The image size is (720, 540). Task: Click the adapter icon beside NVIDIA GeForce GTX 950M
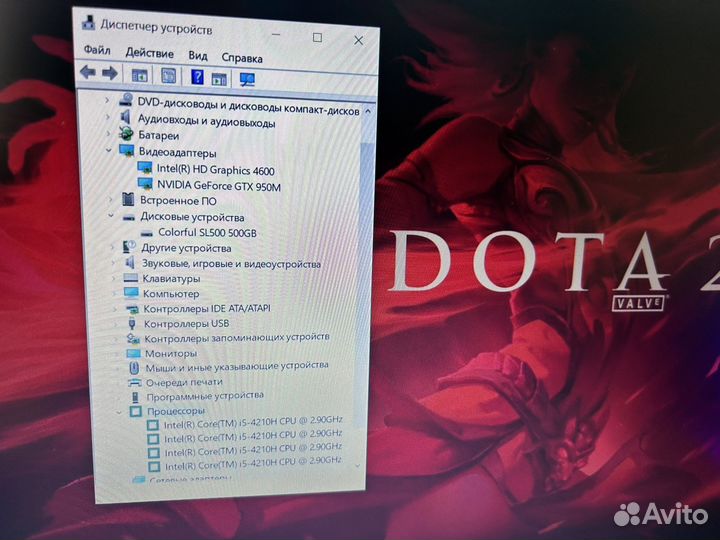146,183
